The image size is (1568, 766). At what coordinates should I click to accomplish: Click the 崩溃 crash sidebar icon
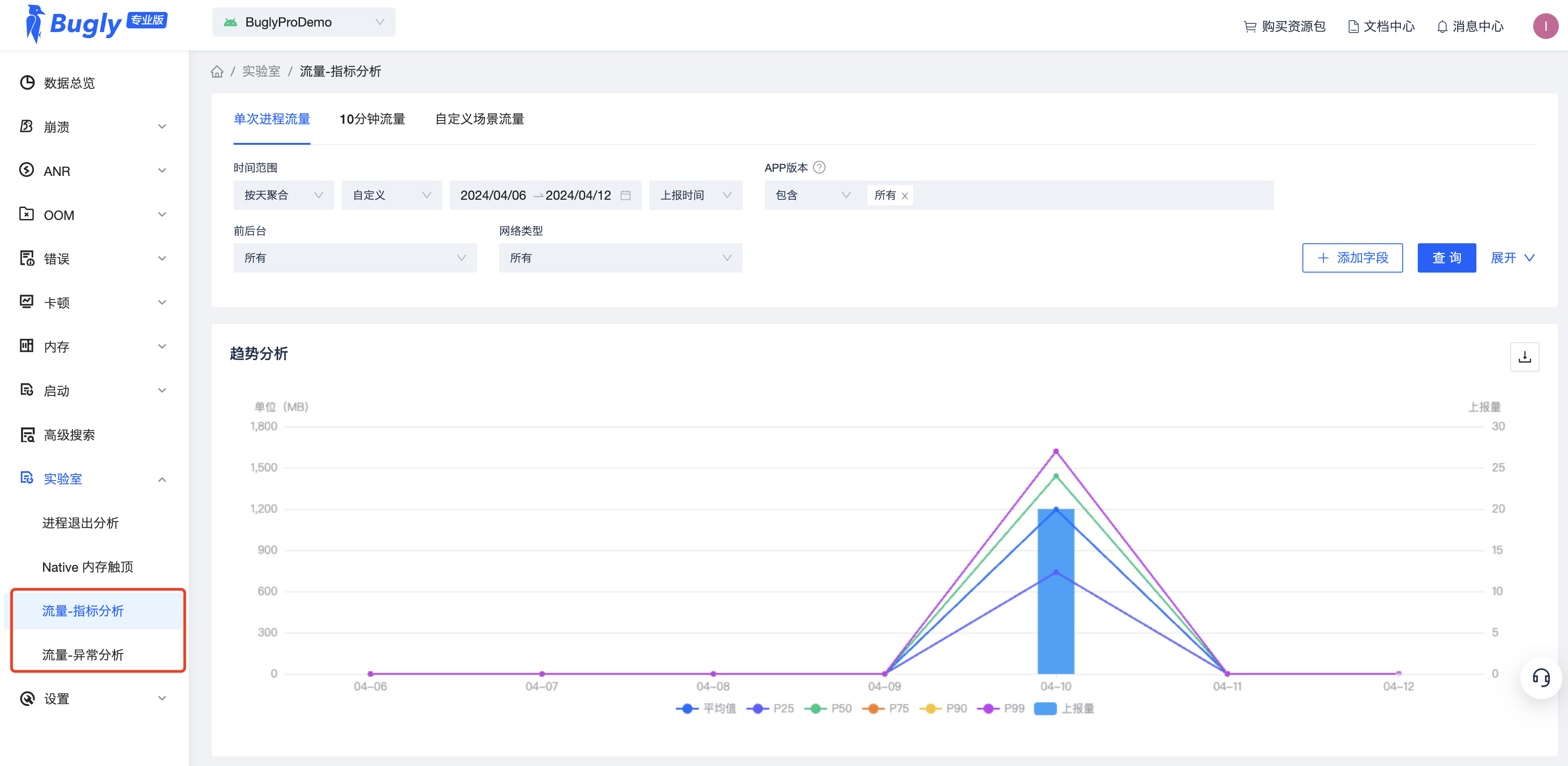pyautogui.click(x=27, y=126)
